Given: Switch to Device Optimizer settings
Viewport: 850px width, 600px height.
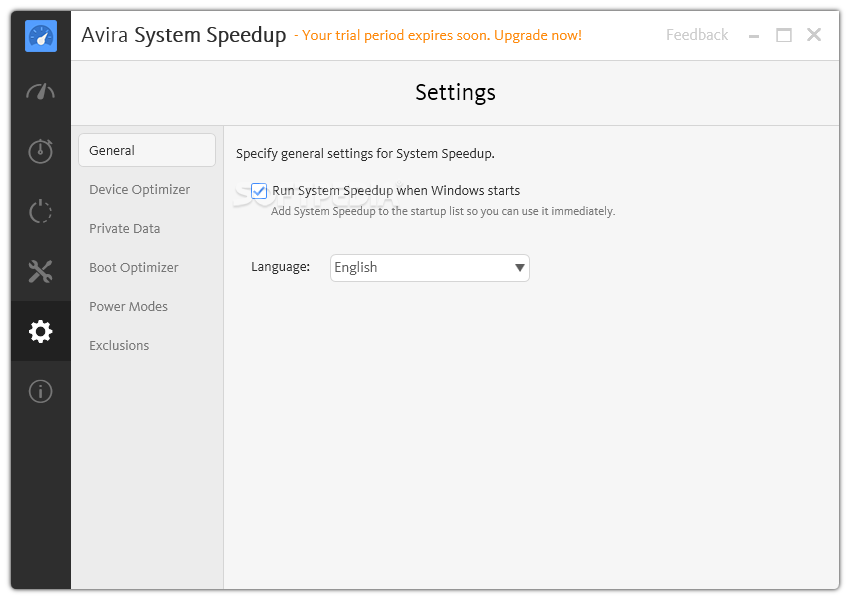Looking at the screenshot, I should 139,189.
